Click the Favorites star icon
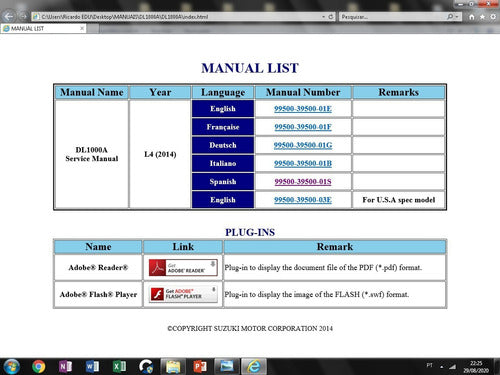This screenshot has height=375, width=500. click(x=482, y=17)
